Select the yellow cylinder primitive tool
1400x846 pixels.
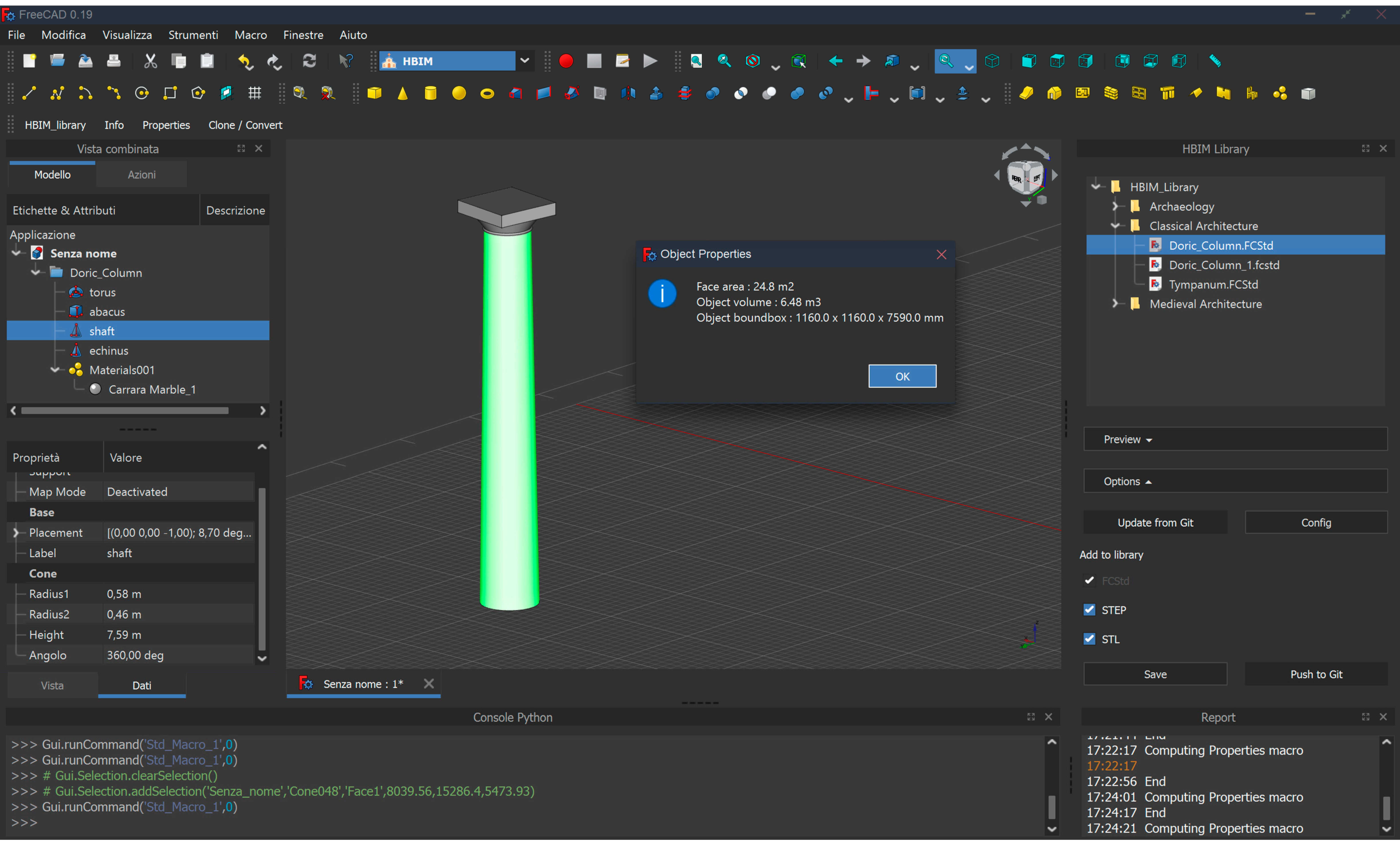(431, 93)
